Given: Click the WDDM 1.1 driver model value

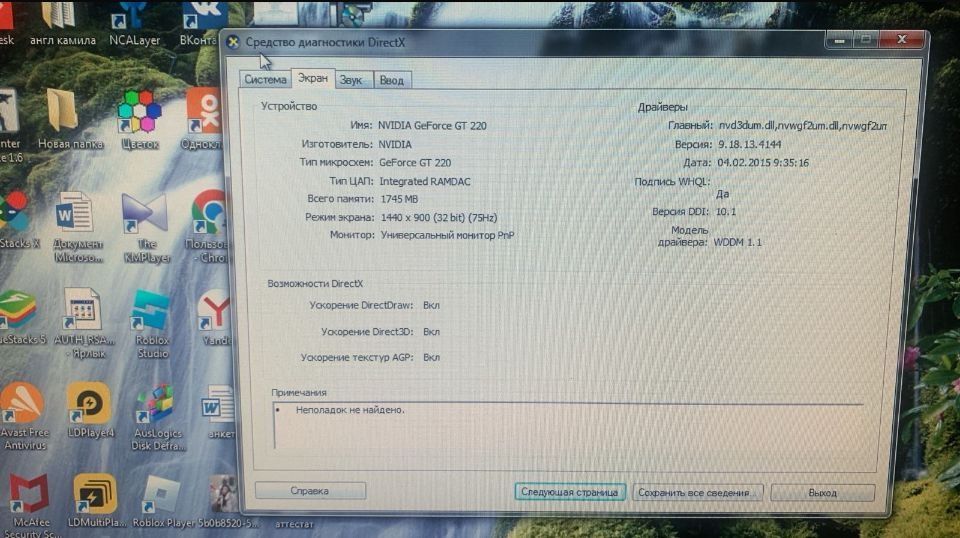Looking at the screenshot, I should click(738, 242).
